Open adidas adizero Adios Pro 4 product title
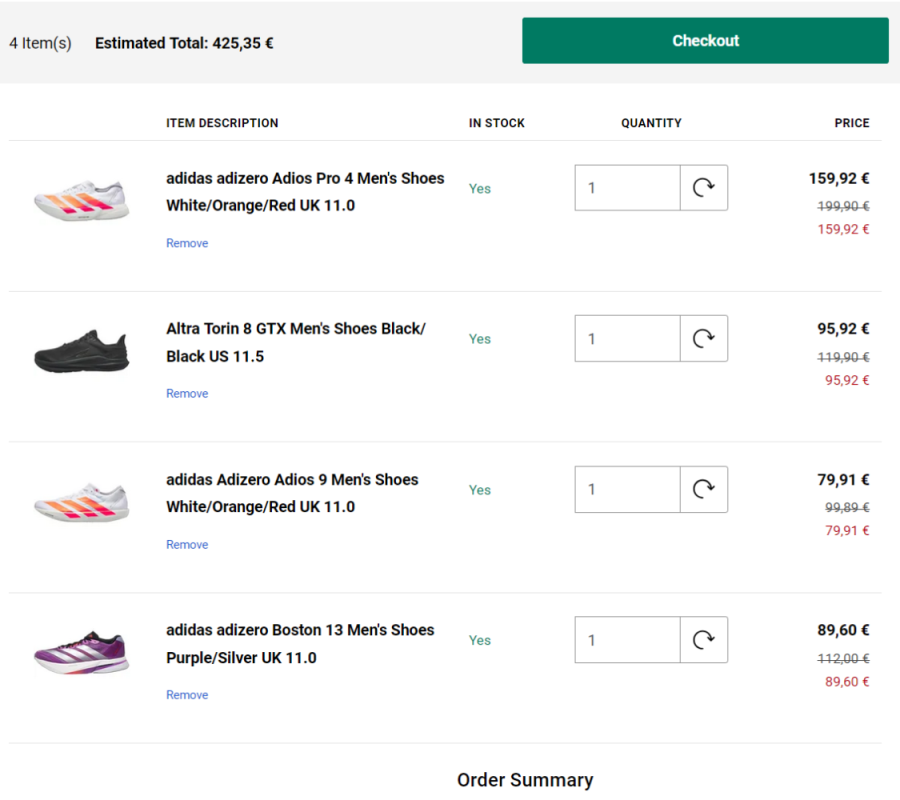 (305, 192)
